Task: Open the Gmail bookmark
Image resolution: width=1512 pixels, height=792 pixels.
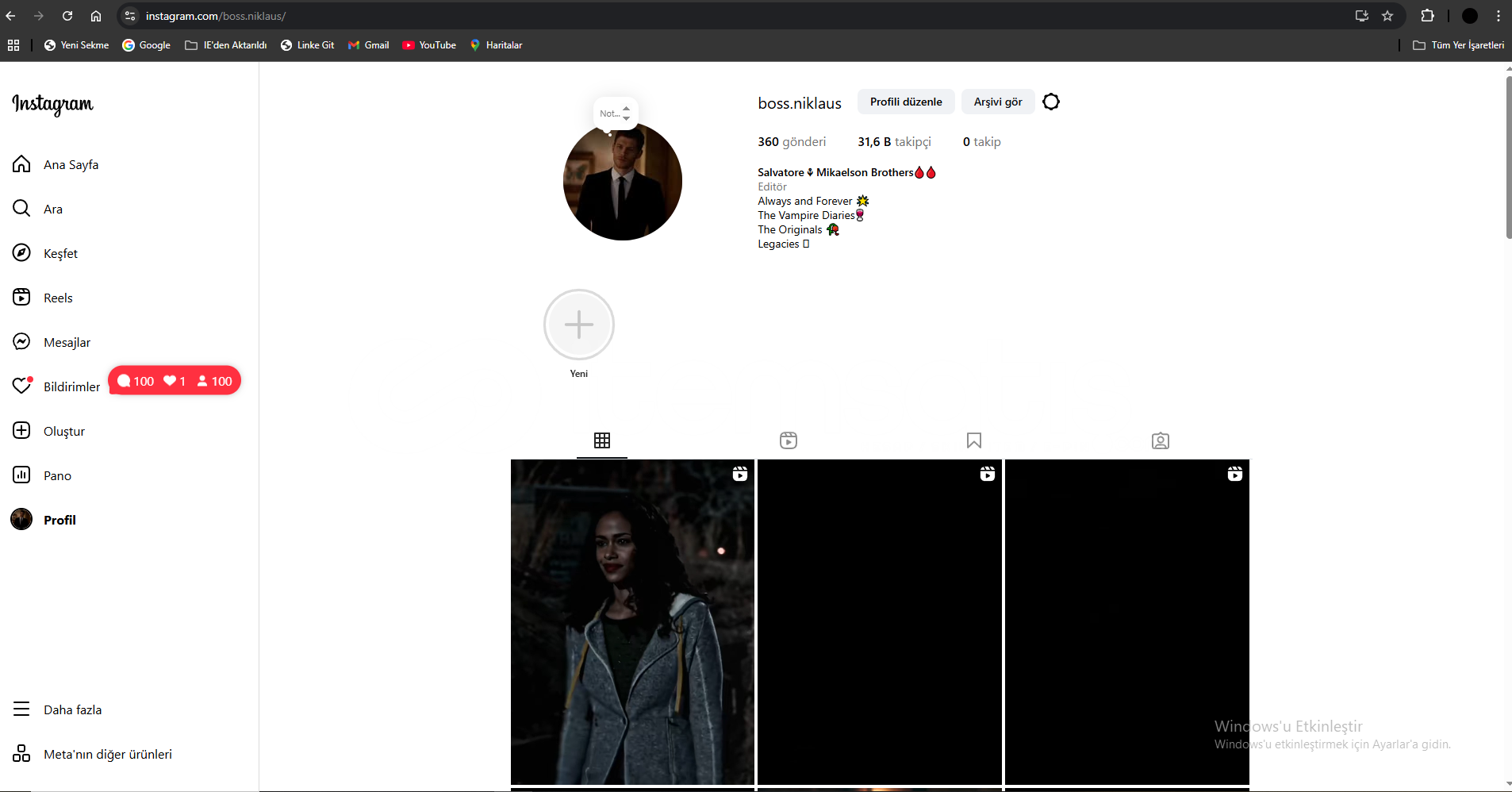Action: (x=369, y=45)
